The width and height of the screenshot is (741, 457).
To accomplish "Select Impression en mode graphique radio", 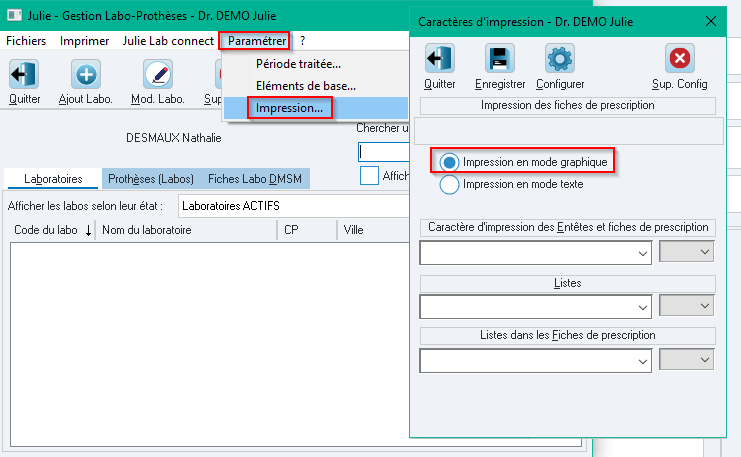I will [x=449, y=162].
